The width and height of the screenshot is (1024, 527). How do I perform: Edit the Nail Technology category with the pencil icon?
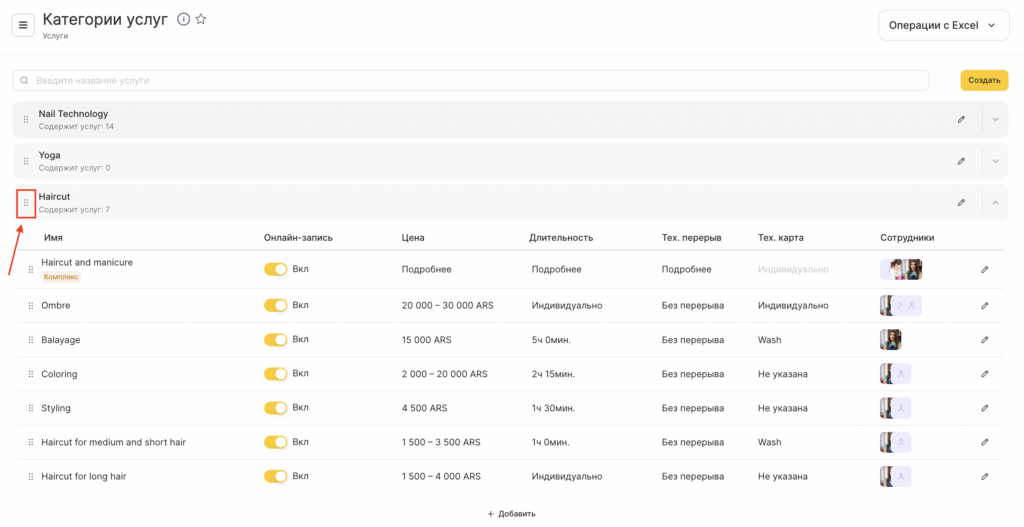tap(961, 119)
